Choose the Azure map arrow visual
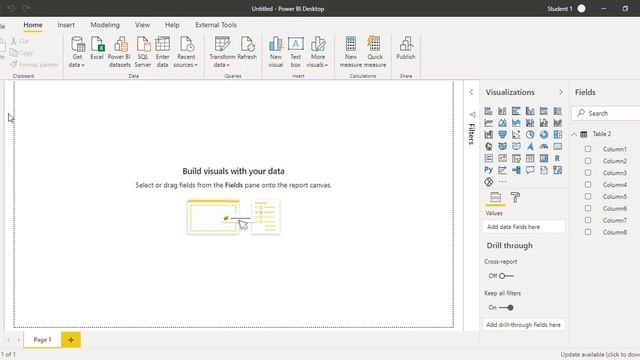The width and height of the screenshot is (640, 360). tap(530, 146)
